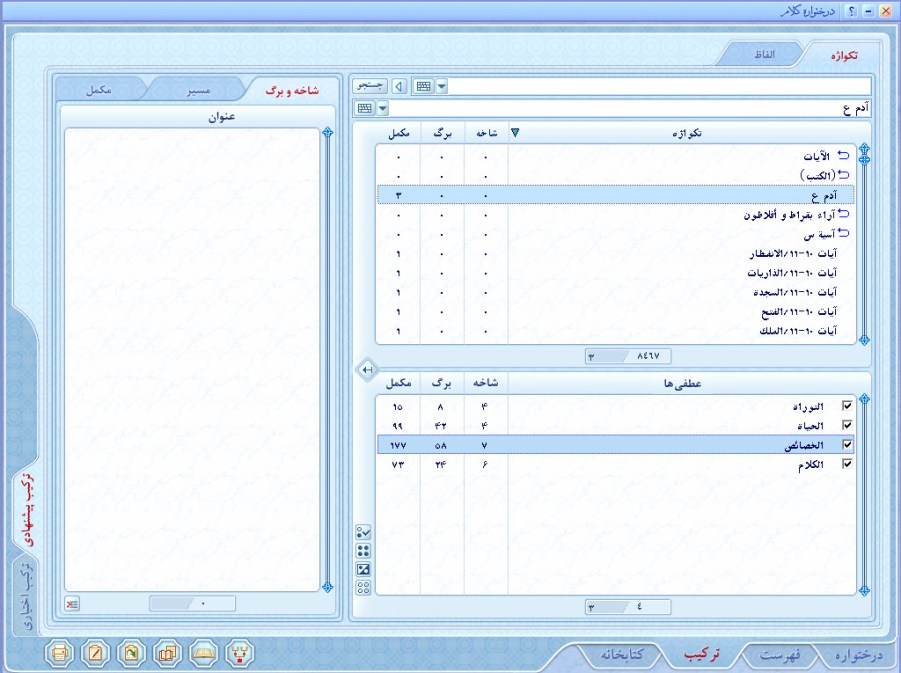Click the printer icon in bottom toolbar
901x673 pixels.
point(61,653)
